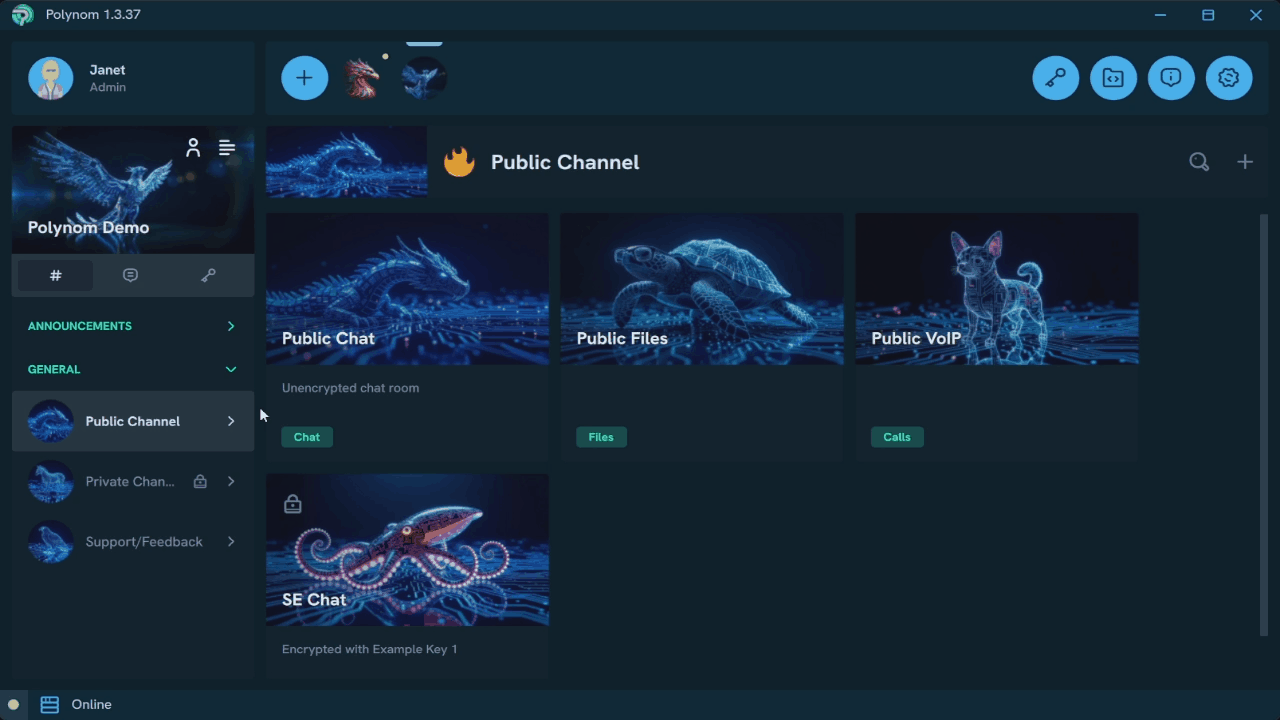Expand the ANNOUNCEMENTS section

(231, 326)
